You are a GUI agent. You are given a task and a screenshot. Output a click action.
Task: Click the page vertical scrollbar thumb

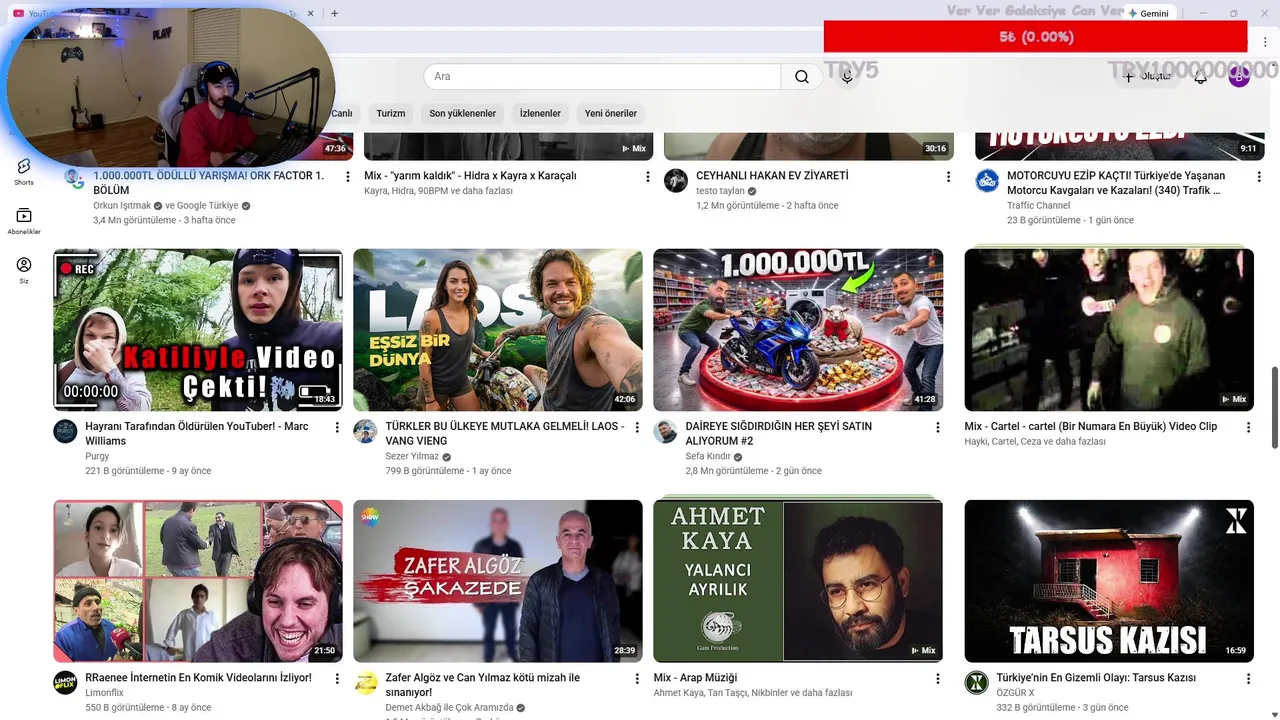[x=1274, y=407]
